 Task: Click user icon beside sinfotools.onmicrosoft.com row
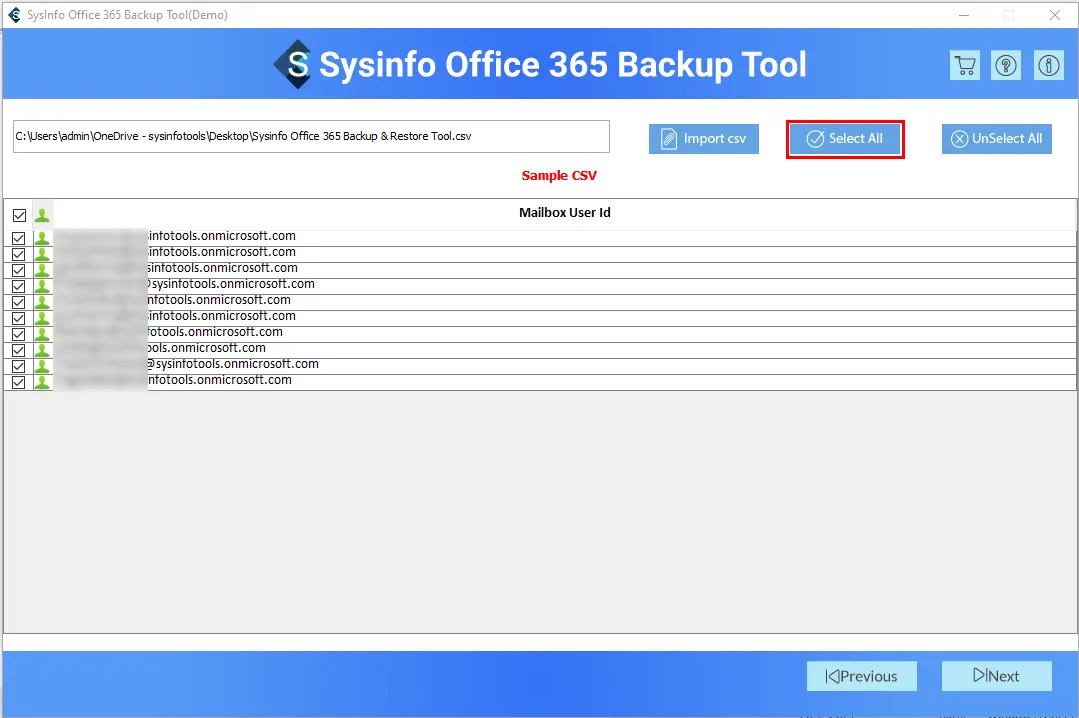click(42, 270)
